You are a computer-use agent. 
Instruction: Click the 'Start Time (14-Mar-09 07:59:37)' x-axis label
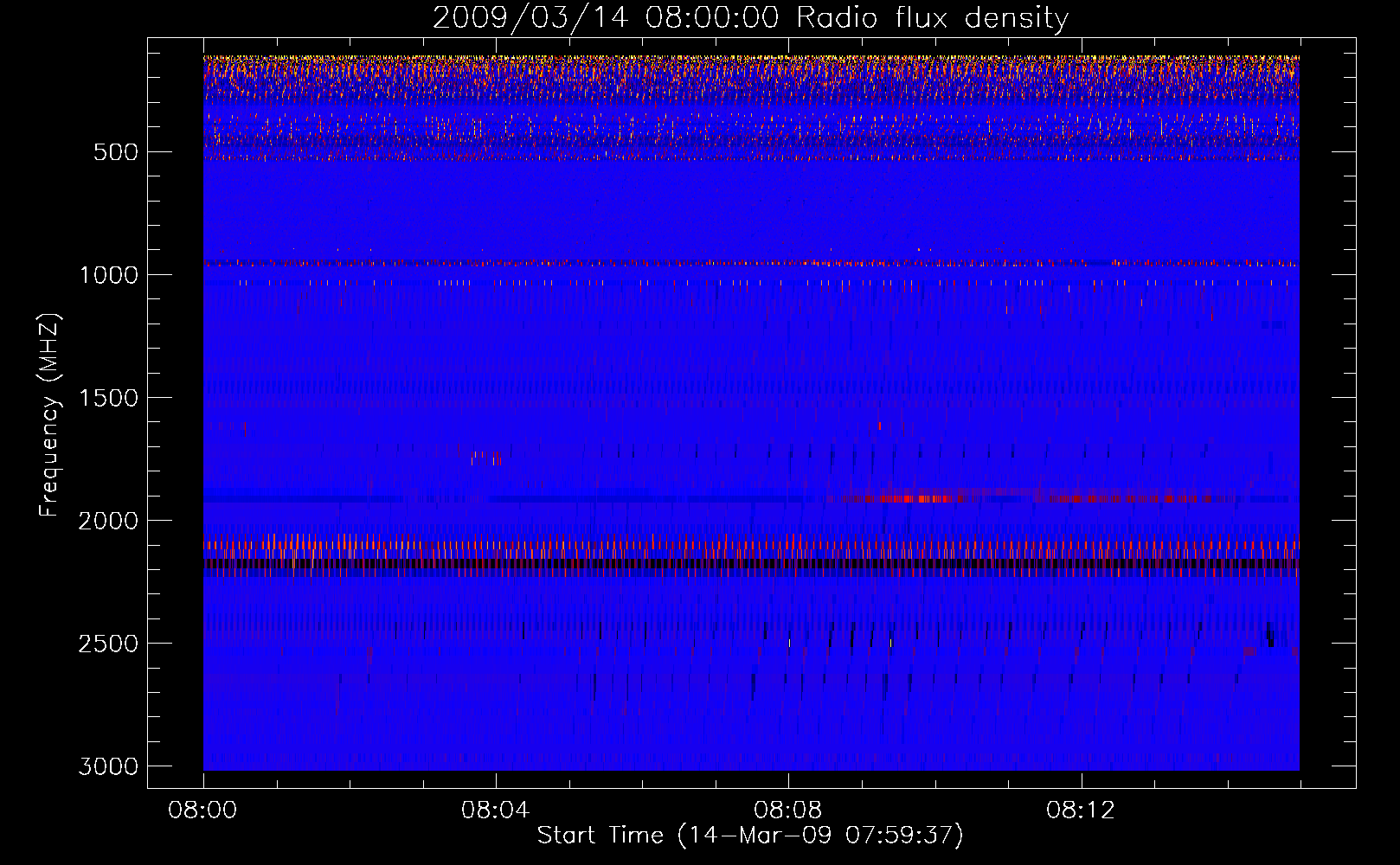pyautogui.click(x=750, y=836)
